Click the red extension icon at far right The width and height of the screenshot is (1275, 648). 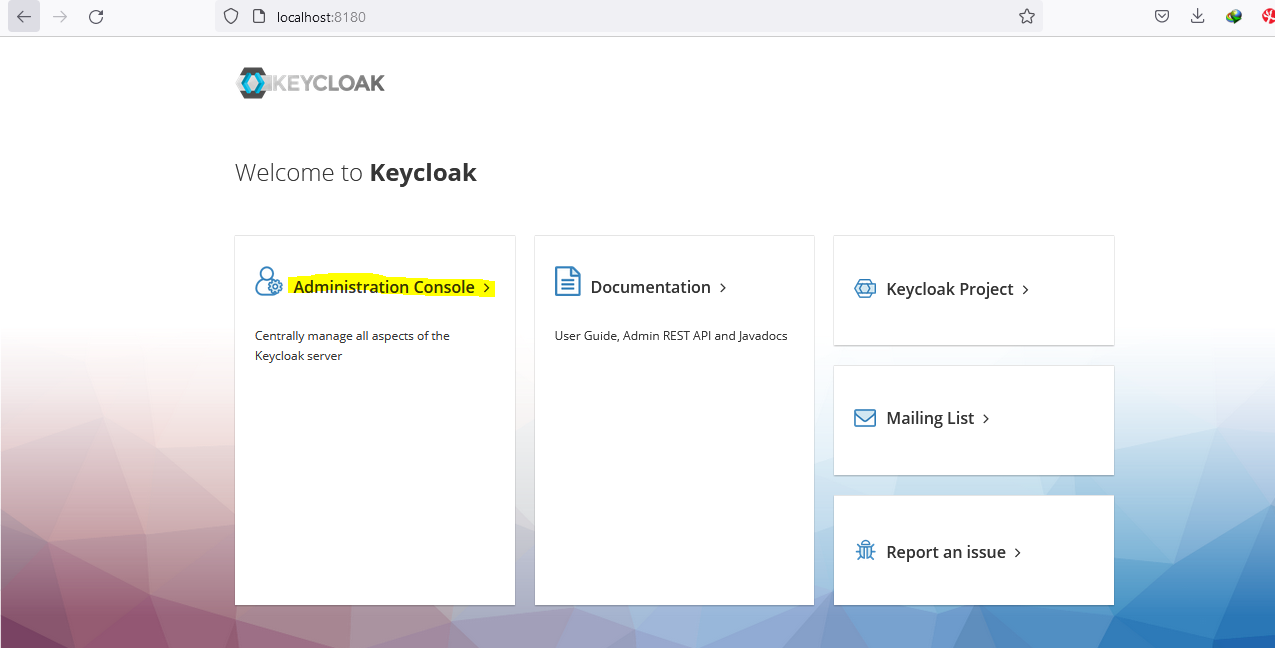pyautogui.click(x=1268, y=16)
